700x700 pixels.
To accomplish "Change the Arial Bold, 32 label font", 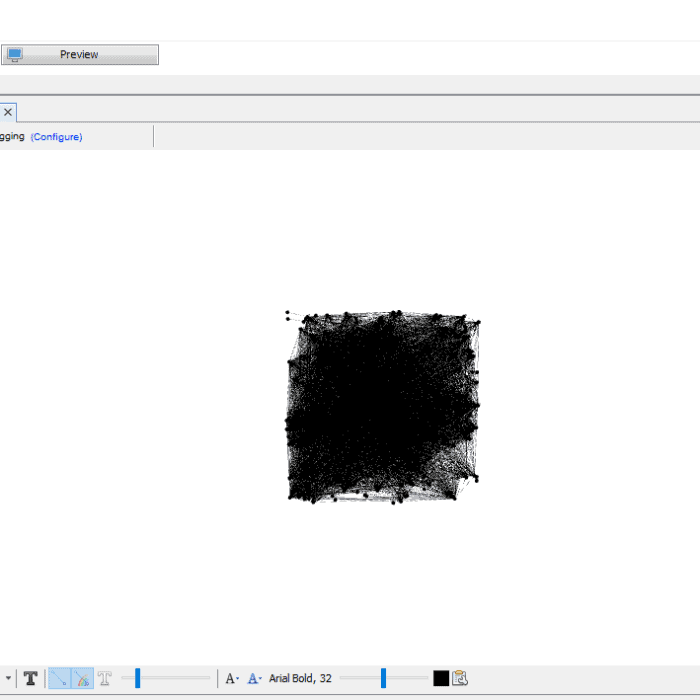I will tap(300, 678).
